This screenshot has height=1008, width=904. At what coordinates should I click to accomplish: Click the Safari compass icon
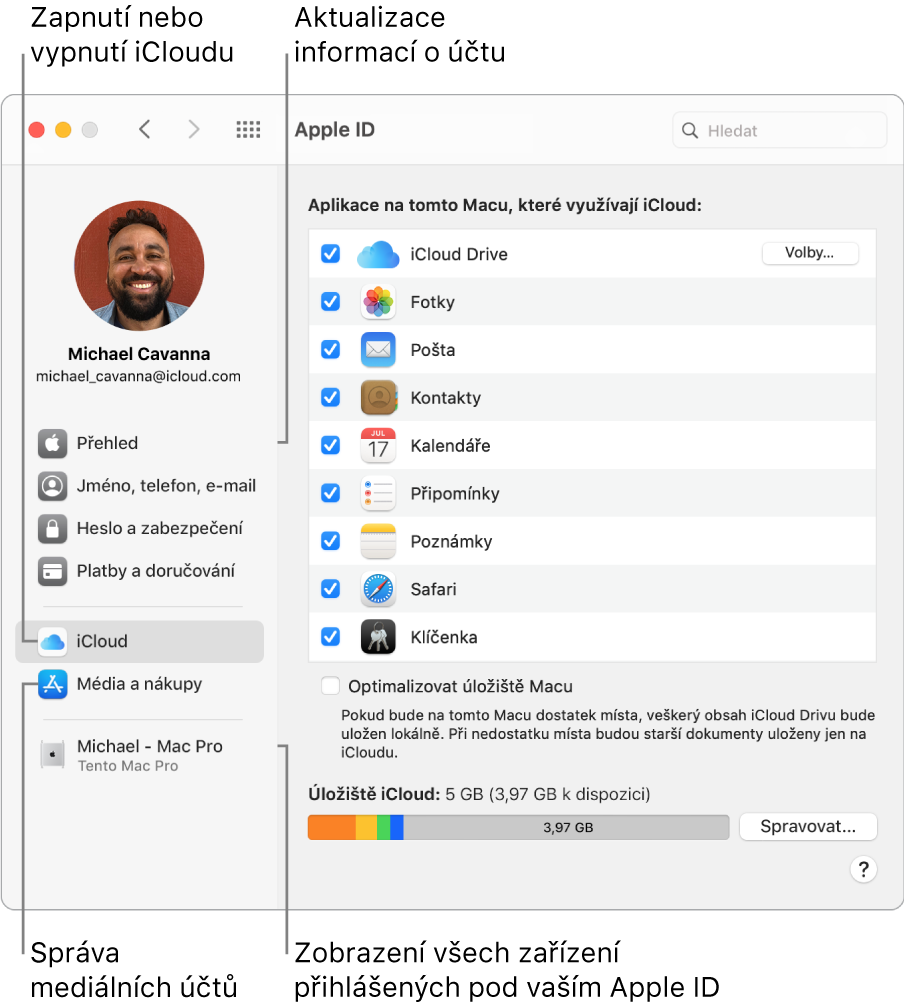click(378, 589)
